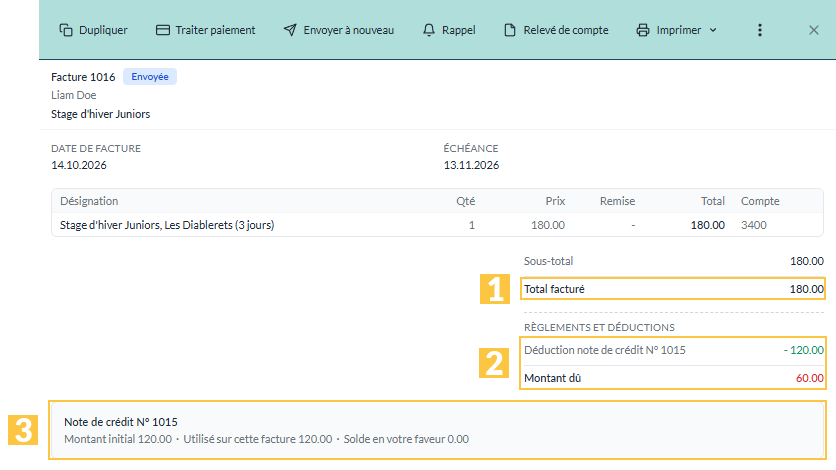Click the Traiter paiement button label
The image size is (836, 470).
[x=215, y=30]
